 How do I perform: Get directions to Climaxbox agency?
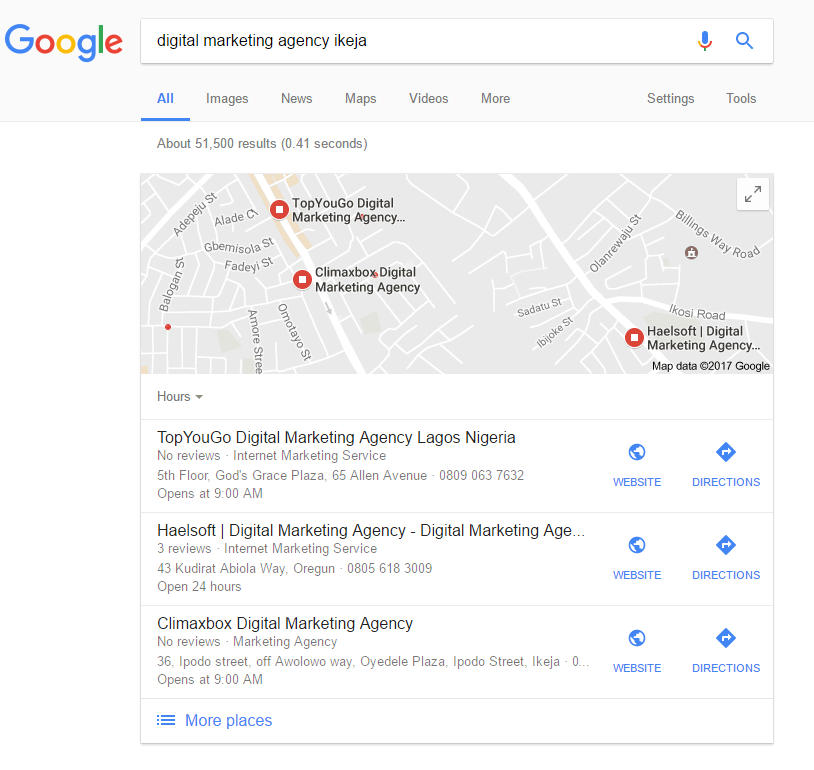(725, 638)
